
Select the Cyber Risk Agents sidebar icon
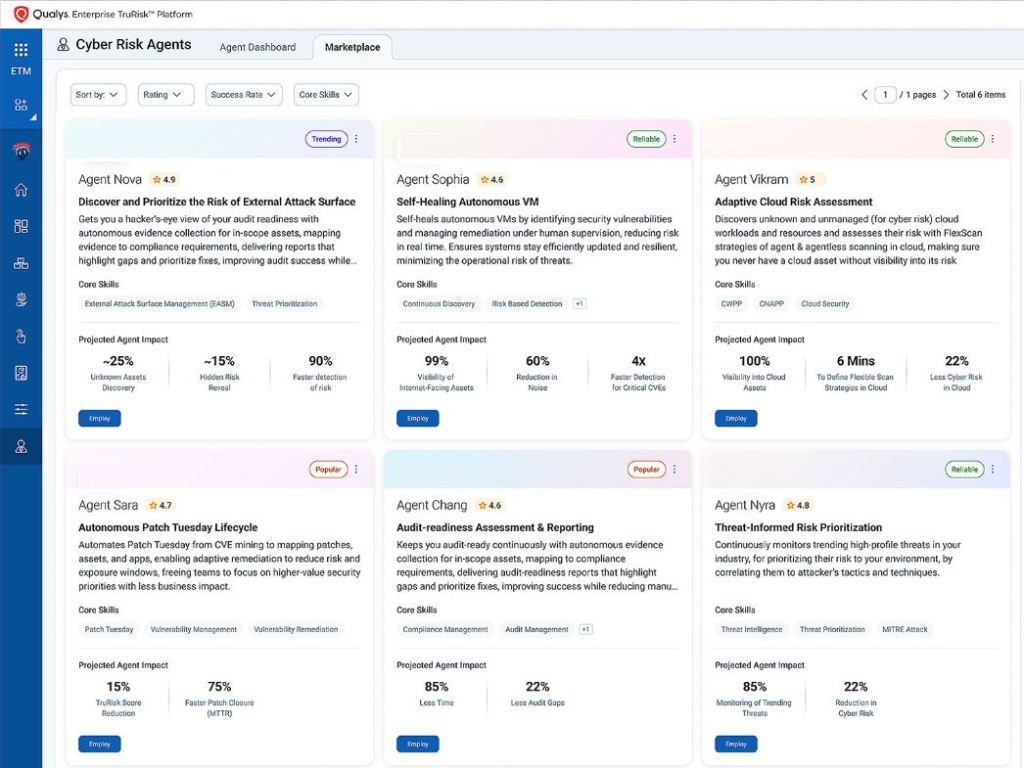(21, 446)
